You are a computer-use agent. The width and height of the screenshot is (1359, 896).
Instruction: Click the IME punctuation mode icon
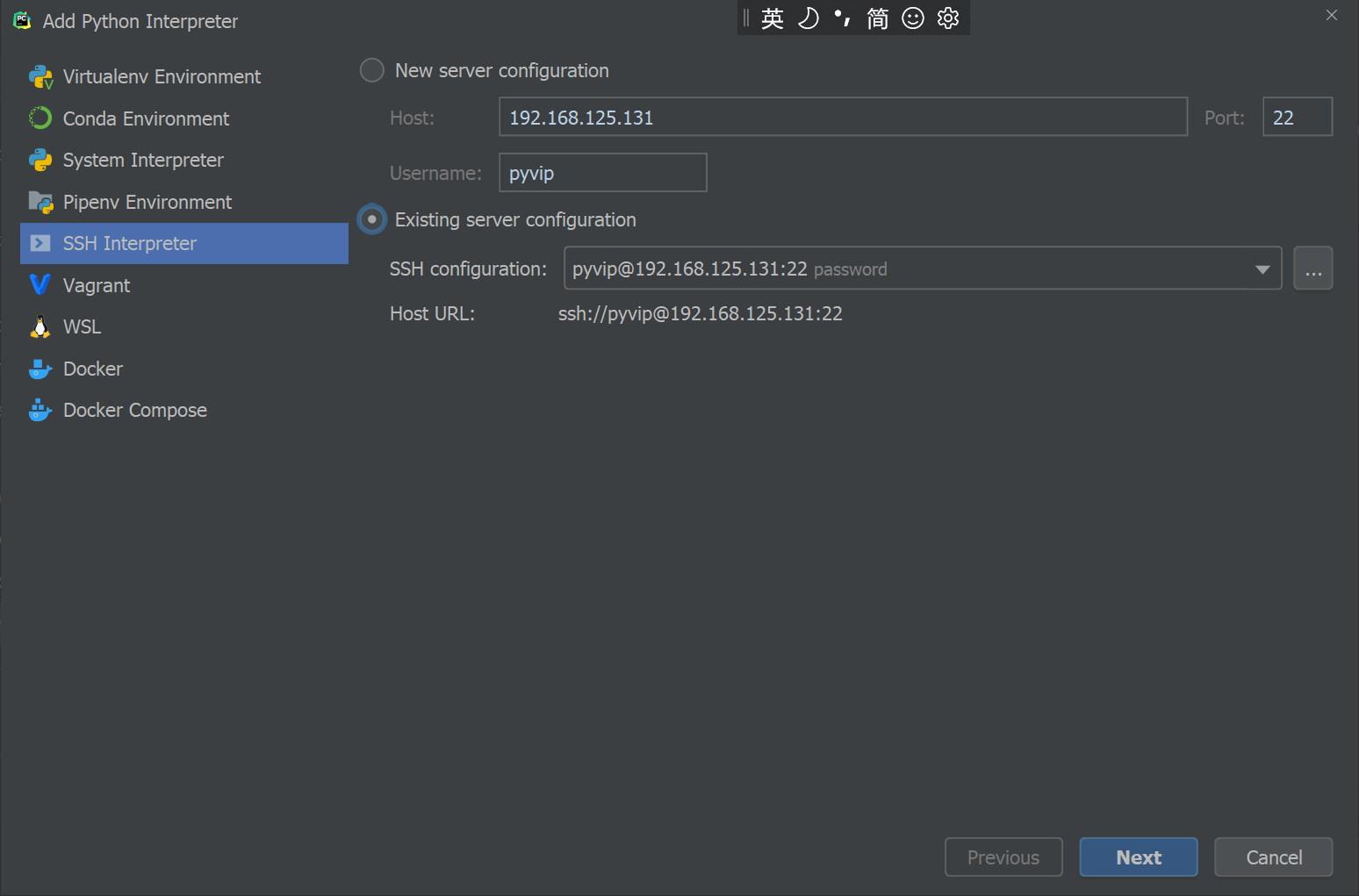coord(843,18)
